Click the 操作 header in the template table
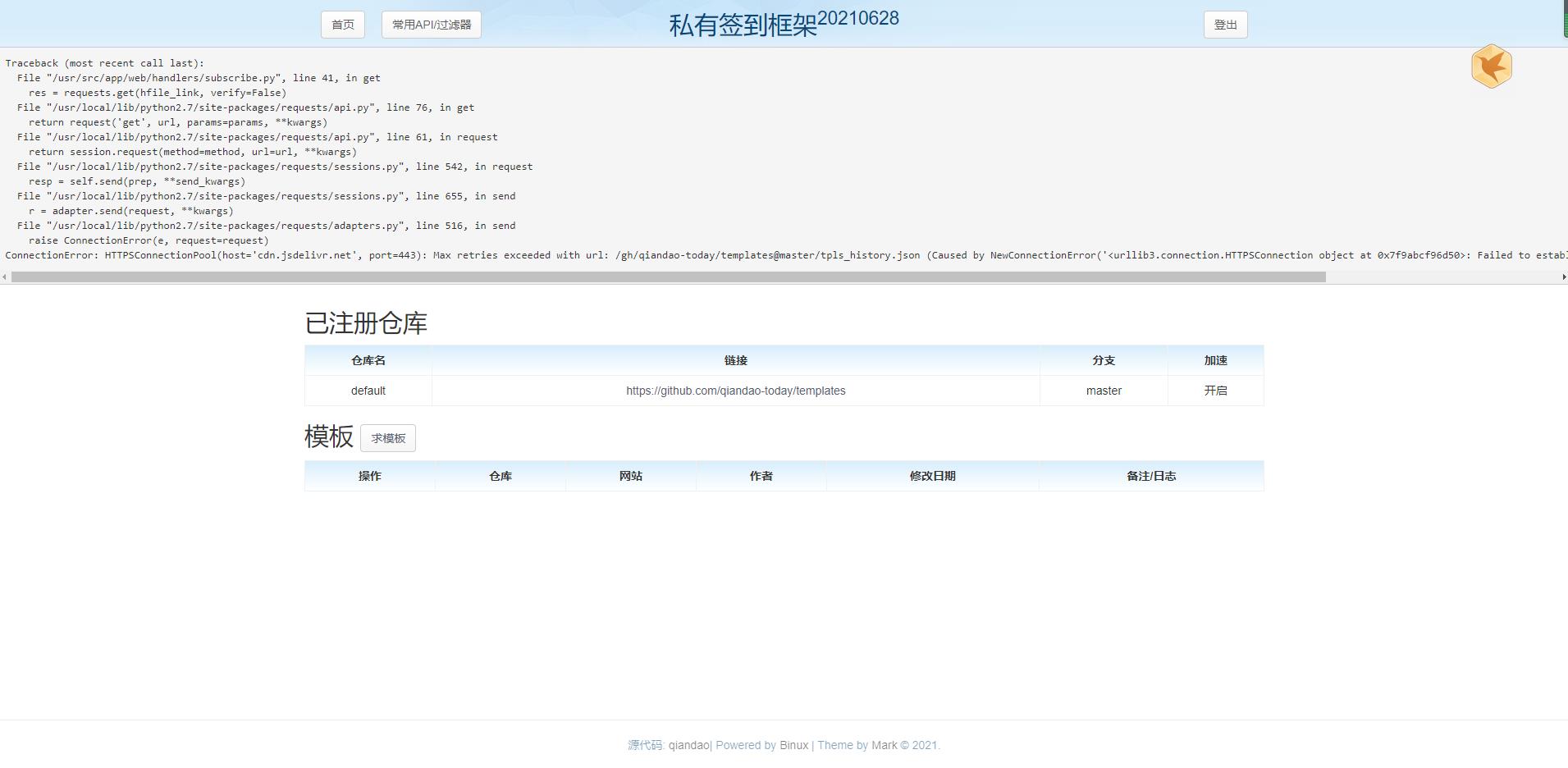The height and width of the screenshot is (768, 1568). (x=369, y=476)
